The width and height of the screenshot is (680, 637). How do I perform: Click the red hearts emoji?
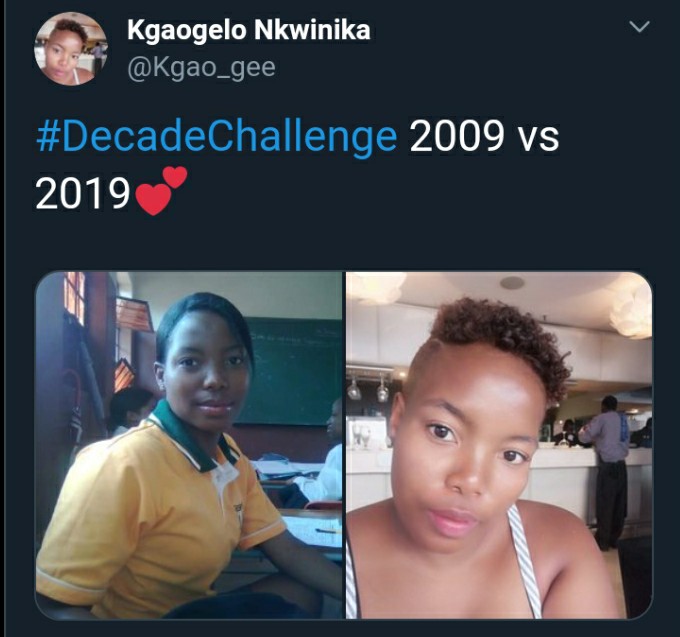(161, 191)
